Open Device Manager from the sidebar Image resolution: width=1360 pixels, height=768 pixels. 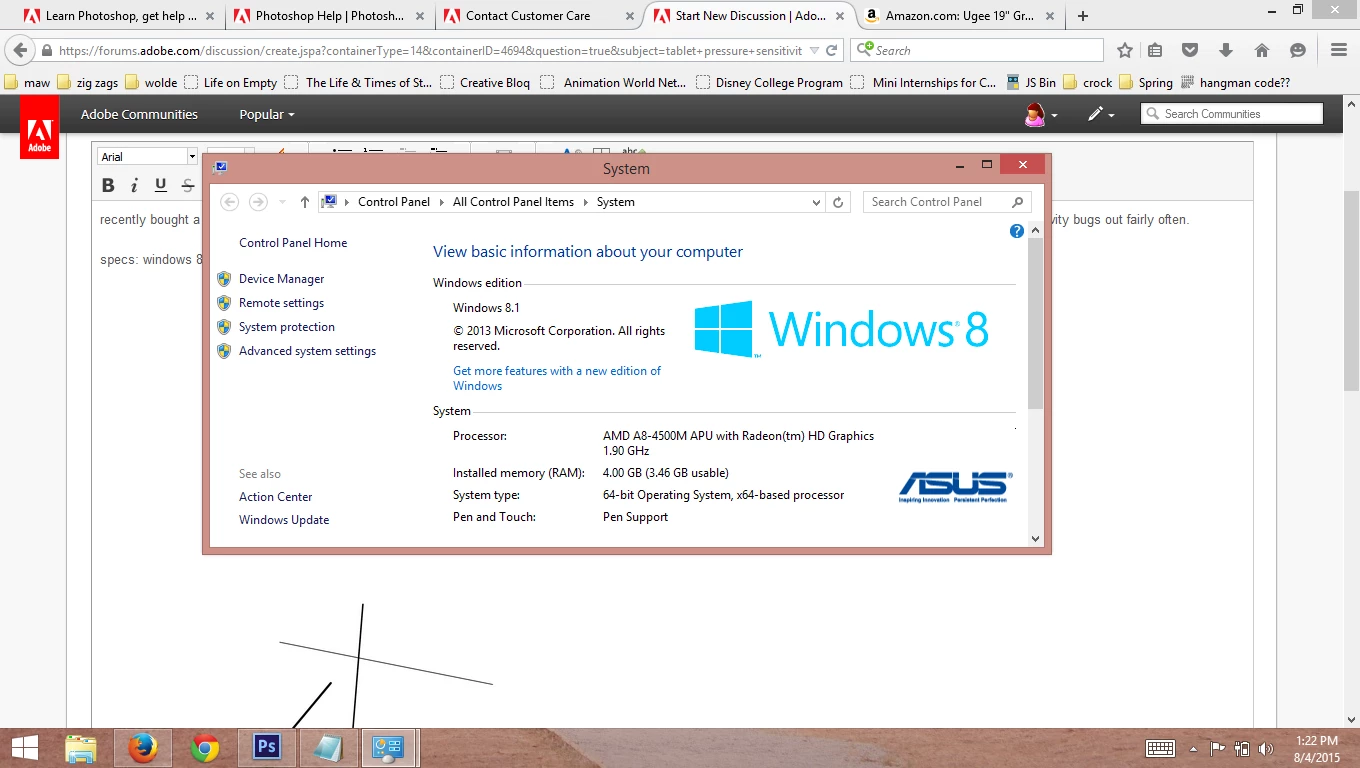tap(281, 279)
